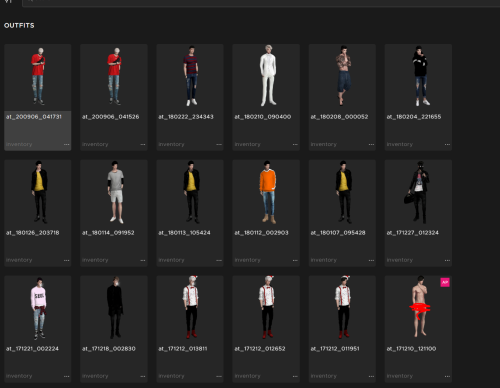Click Inventory link on outfit at_180112_002903
The width and height of the screenshot is (500, 388).
(x=247, y=260)
